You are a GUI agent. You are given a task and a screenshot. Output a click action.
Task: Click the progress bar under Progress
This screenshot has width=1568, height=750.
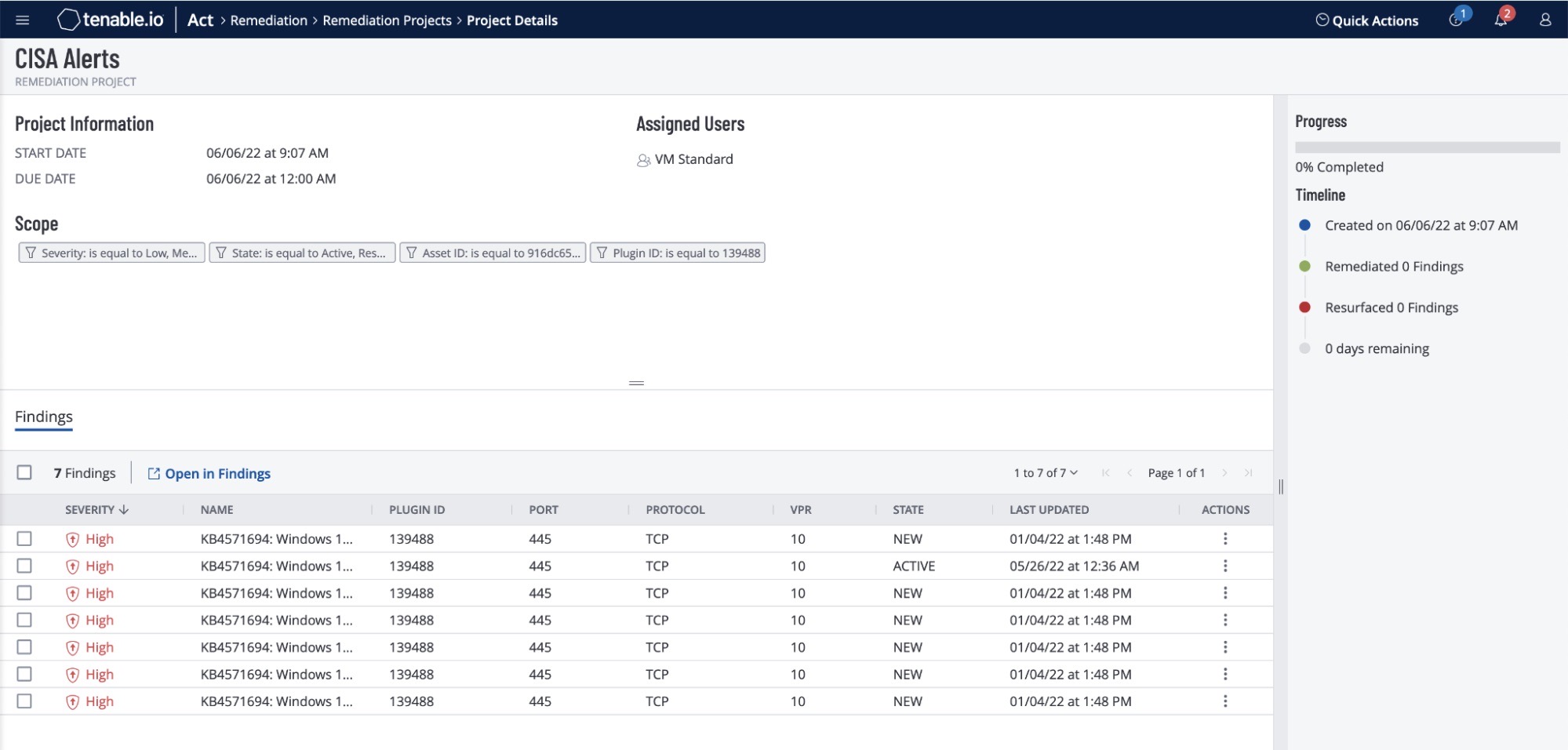pos(1427,147)
